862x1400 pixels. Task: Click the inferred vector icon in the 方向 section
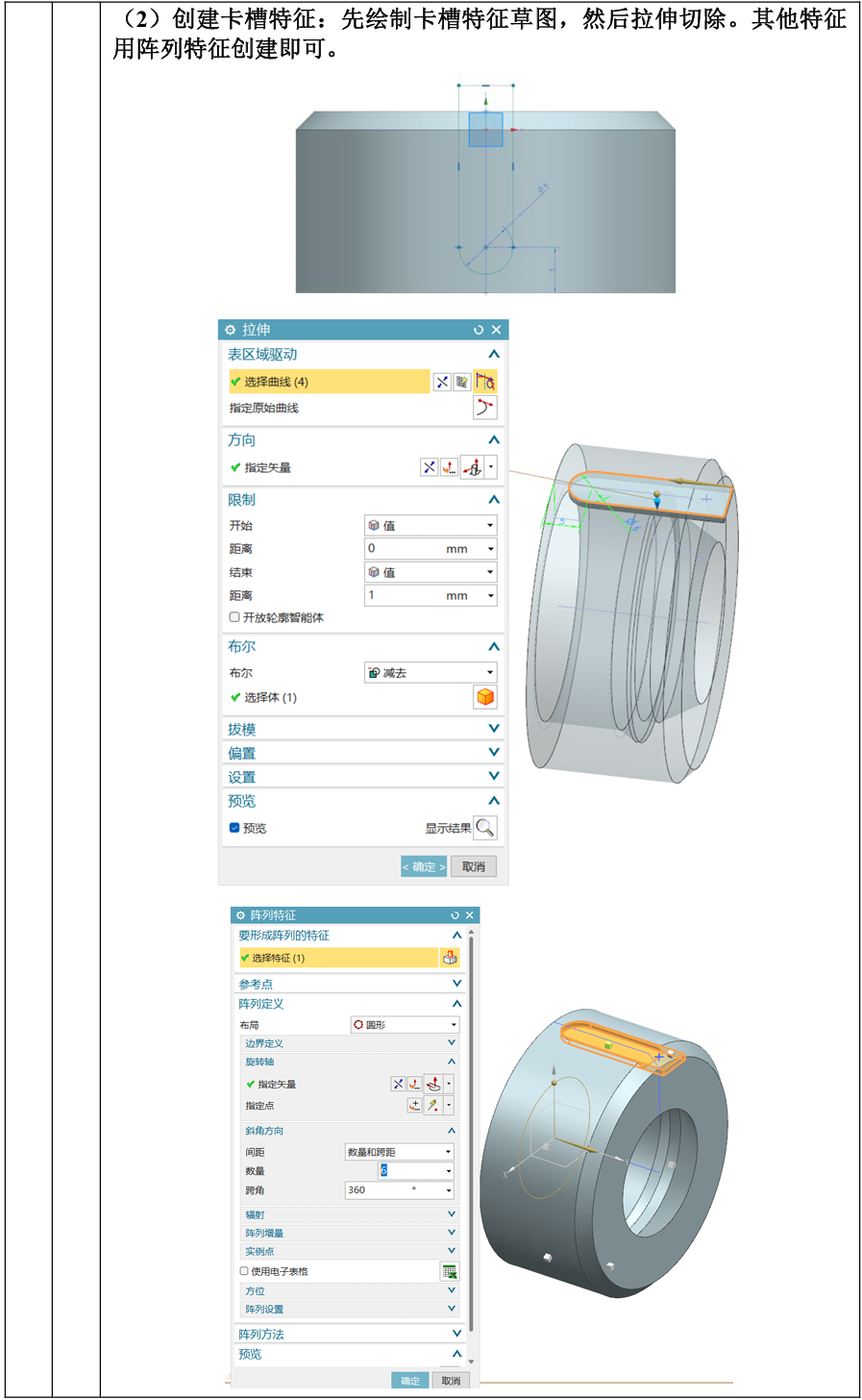[472, 467]
